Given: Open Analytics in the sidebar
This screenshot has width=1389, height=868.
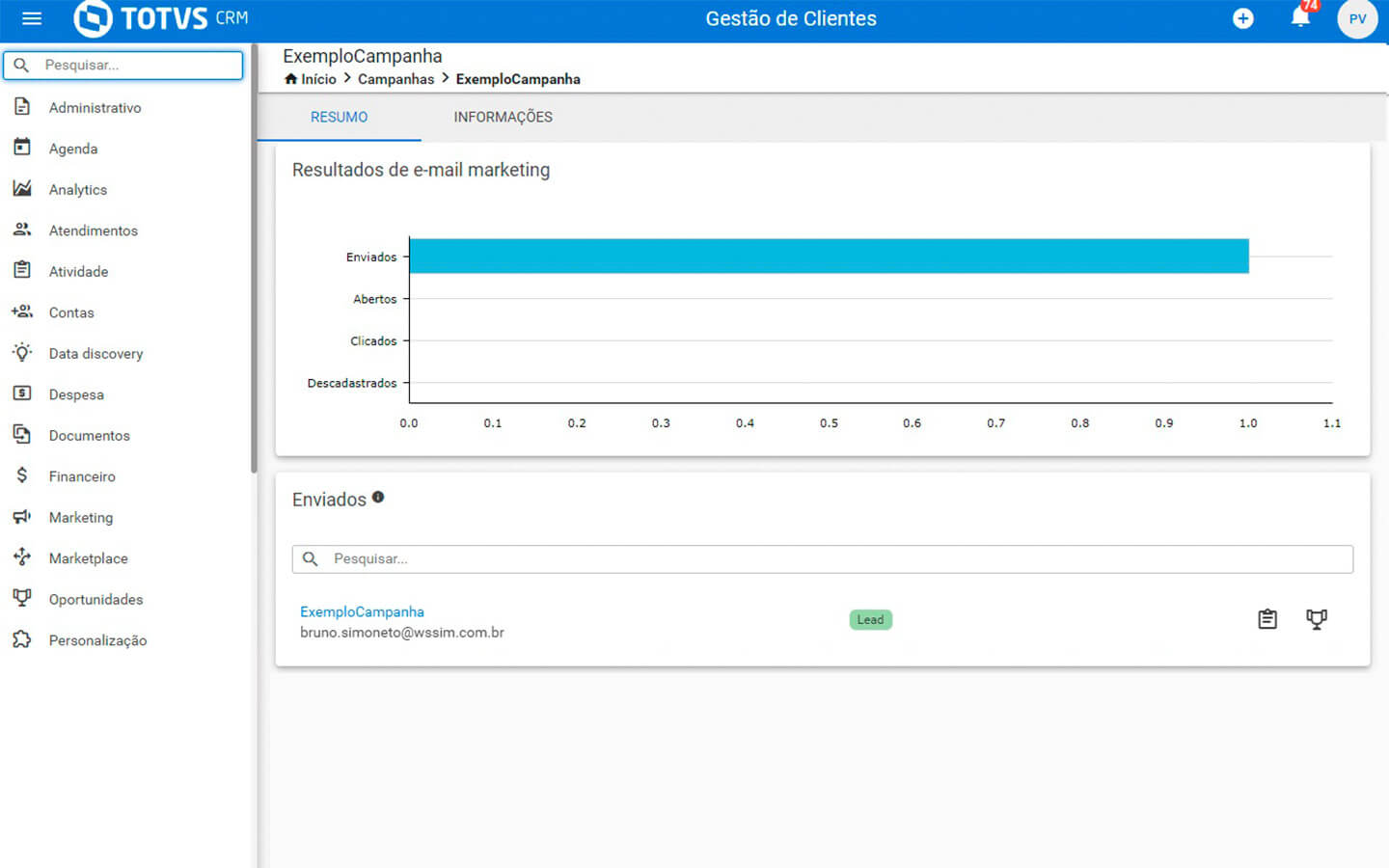Looking at the screenshot, I should click(78, 190).
